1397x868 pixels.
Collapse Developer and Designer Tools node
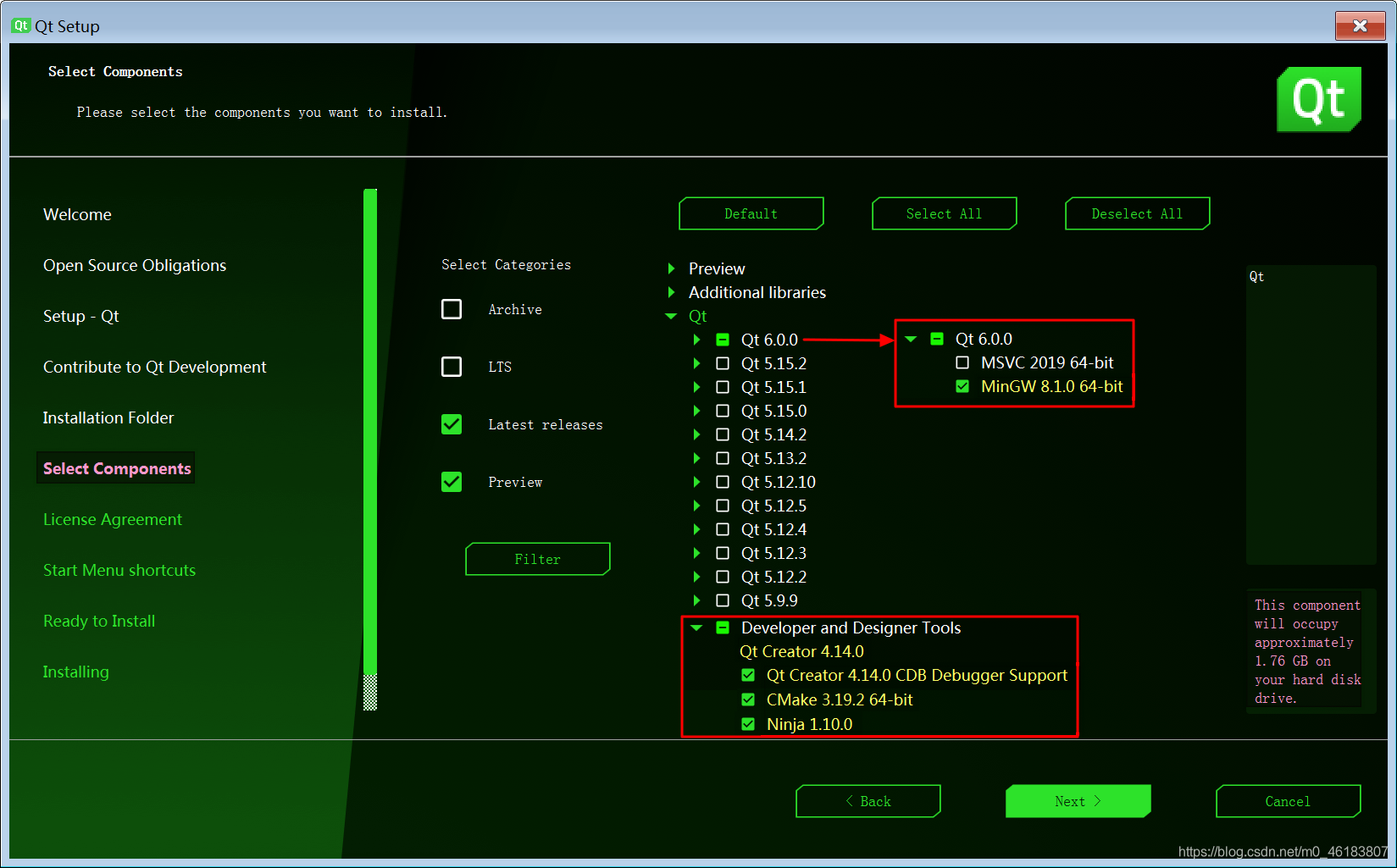(696, 628)
